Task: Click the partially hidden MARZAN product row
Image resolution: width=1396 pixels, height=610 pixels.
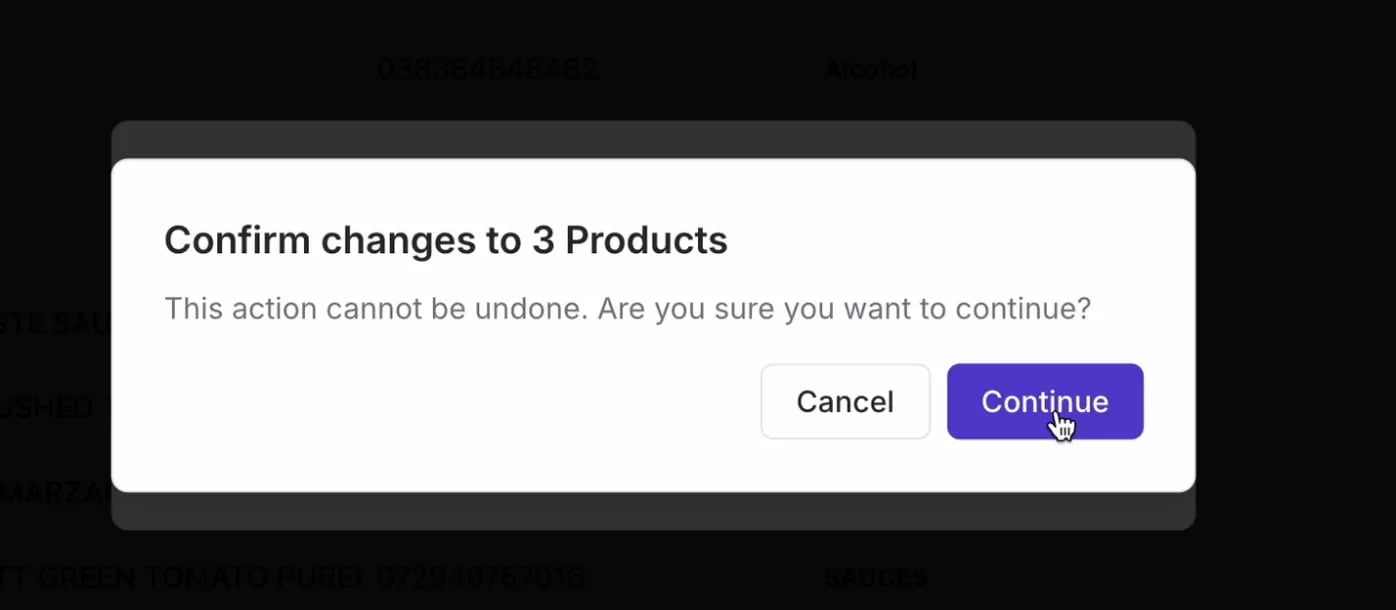Action: (55, 492)
